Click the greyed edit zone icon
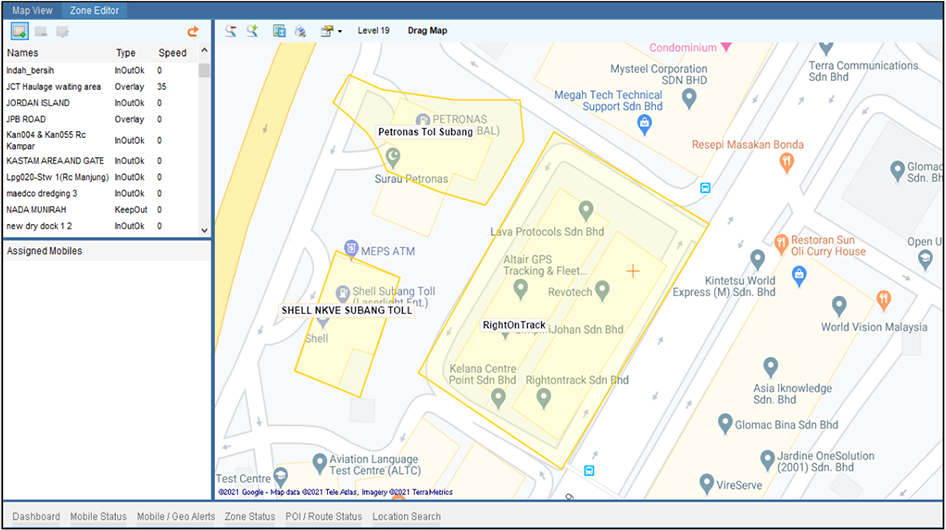 tap(62, 31)
